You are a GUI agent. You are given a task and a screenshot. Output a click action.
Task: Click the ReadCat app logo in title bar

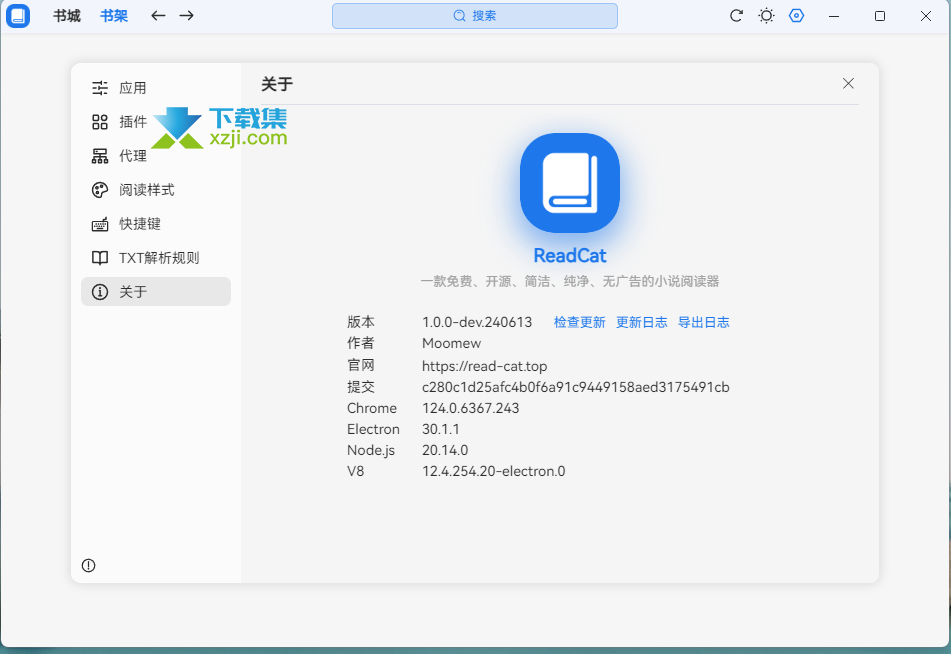point(18,16)
